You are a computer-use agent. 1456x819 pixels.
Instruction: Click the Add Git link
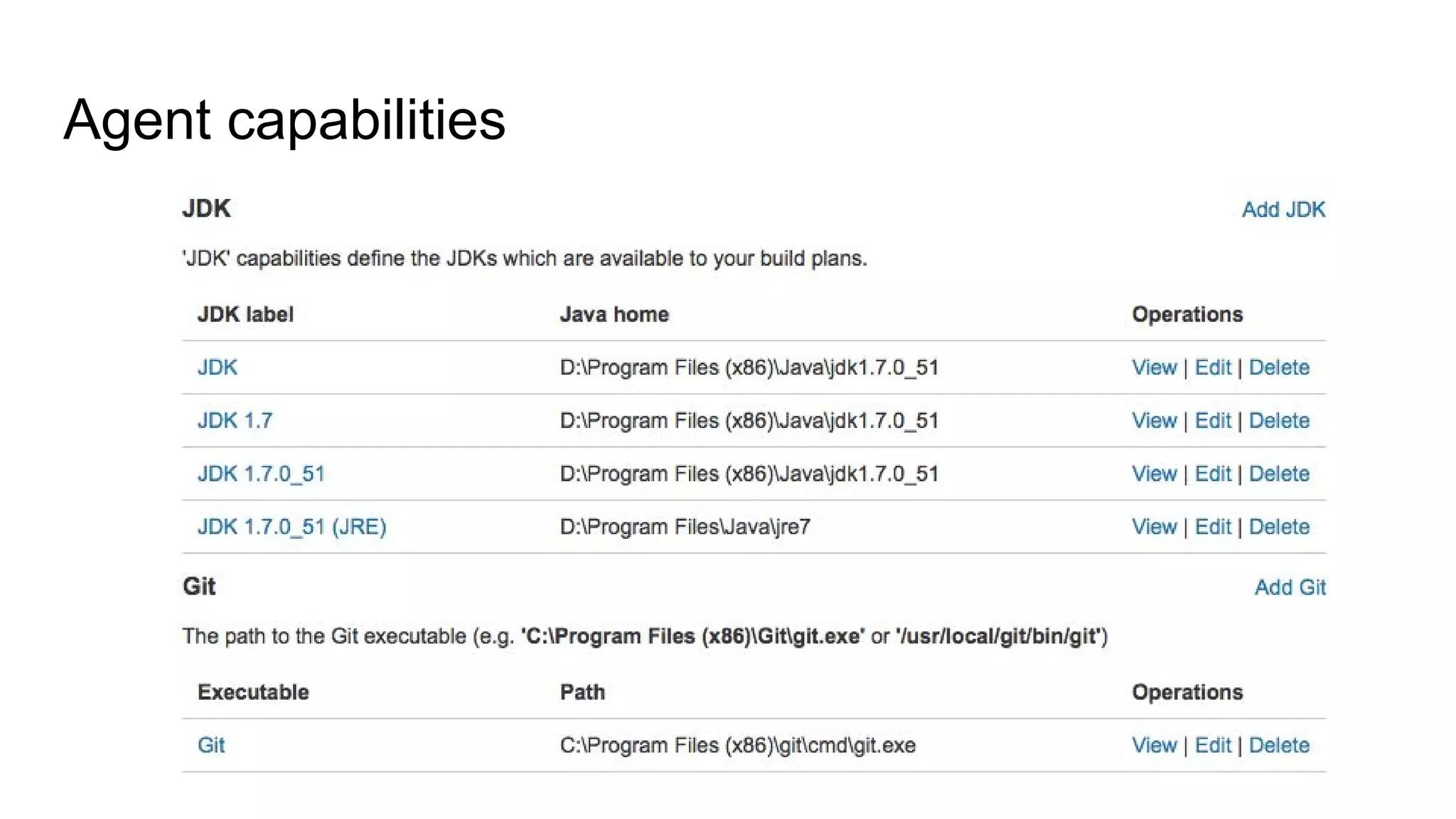pos(1290,587)
